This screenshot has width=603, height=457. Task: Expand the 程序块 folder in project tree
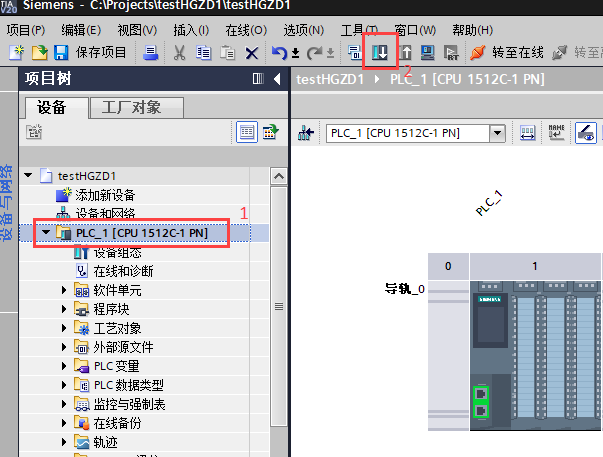(66, 309)
